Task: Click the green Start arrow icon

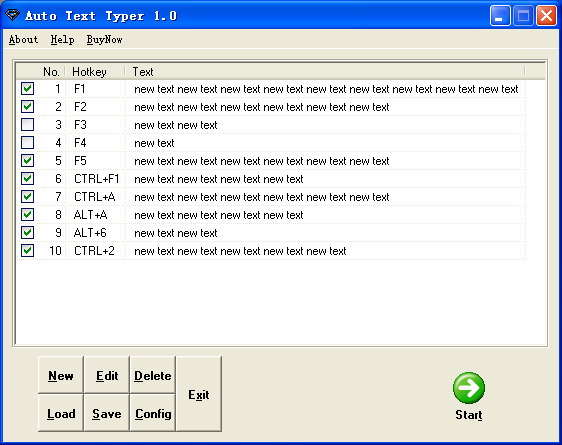Action: pos(468,388)
